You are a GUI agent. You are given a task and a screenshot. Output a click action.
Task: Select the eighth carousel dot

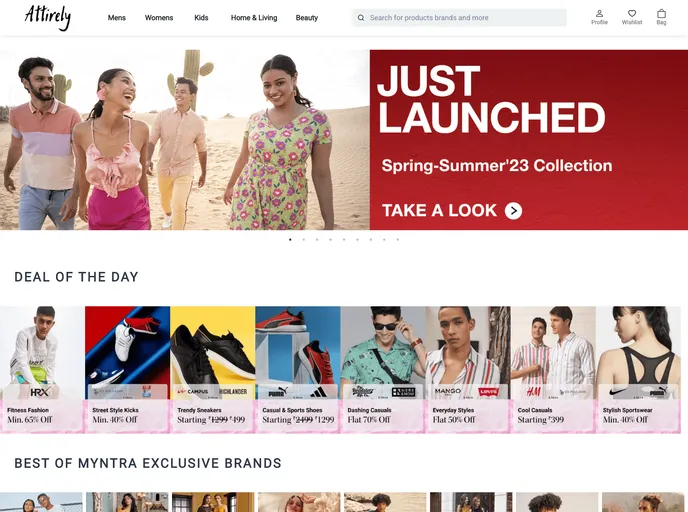384,240
